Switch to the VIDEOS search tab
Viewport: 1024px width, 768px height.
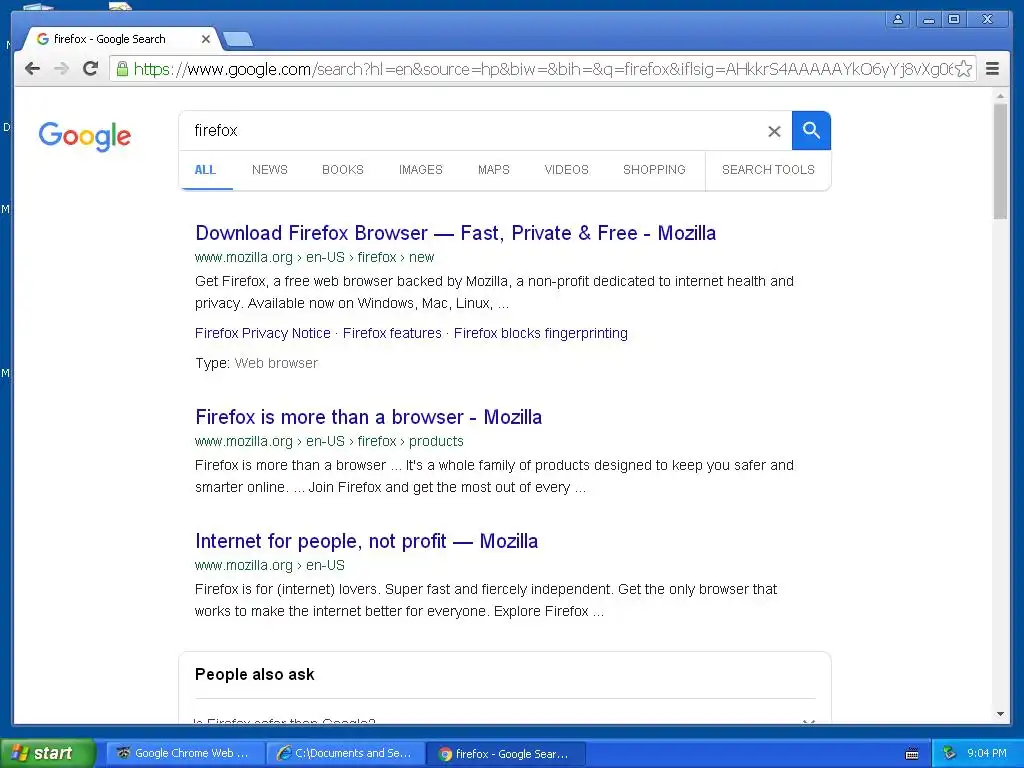[566, 170]
